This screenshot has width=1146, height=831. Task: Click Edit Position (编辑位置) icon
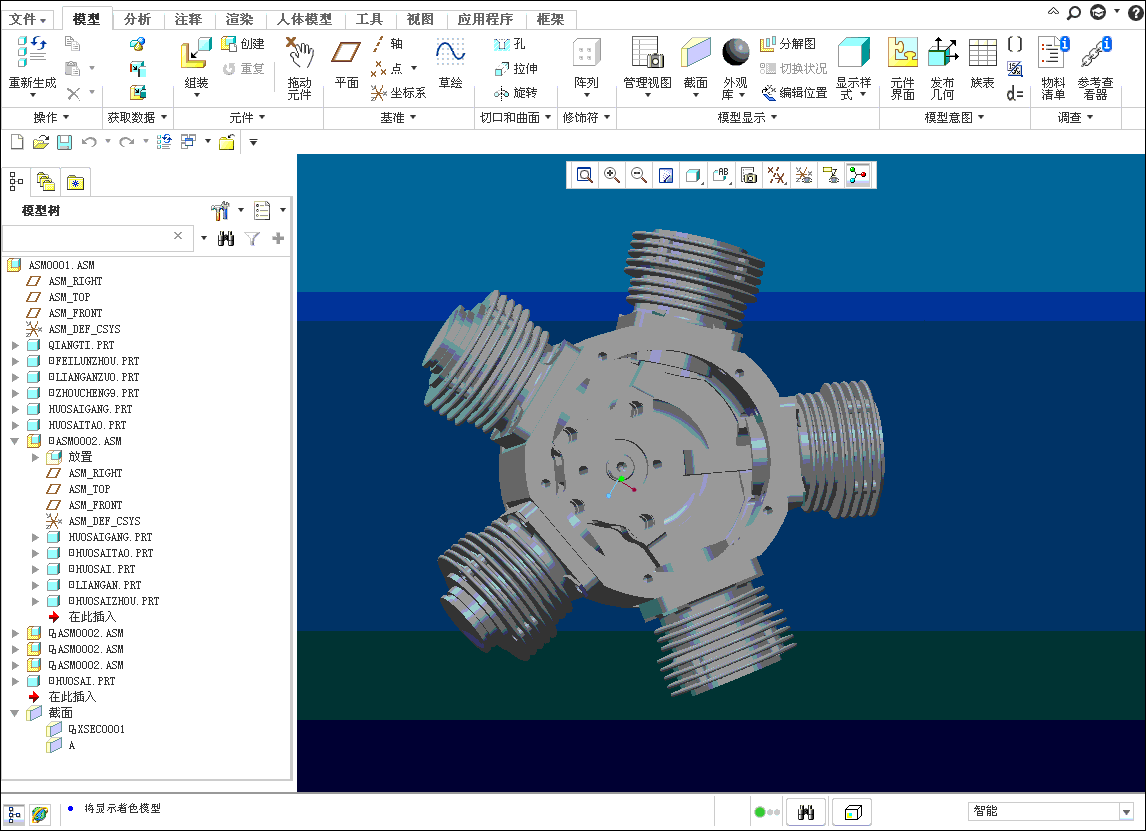click(x=769, y=93)
